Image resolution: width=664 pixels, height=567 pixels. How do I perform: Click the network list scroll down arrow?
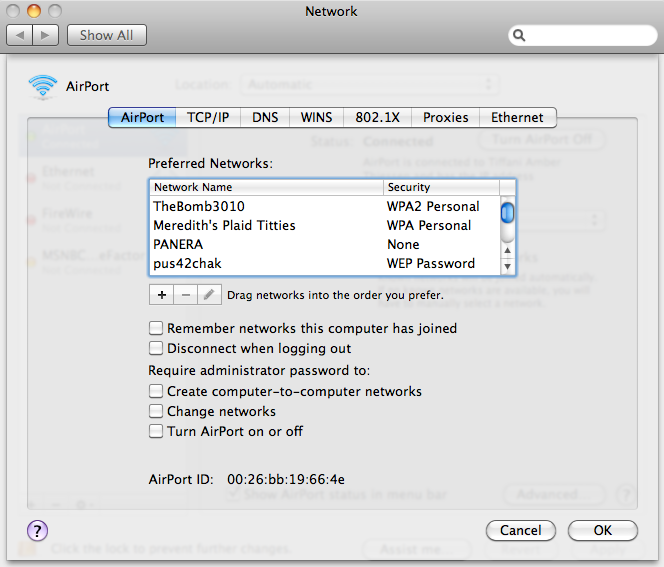click(x=507, y=267)
